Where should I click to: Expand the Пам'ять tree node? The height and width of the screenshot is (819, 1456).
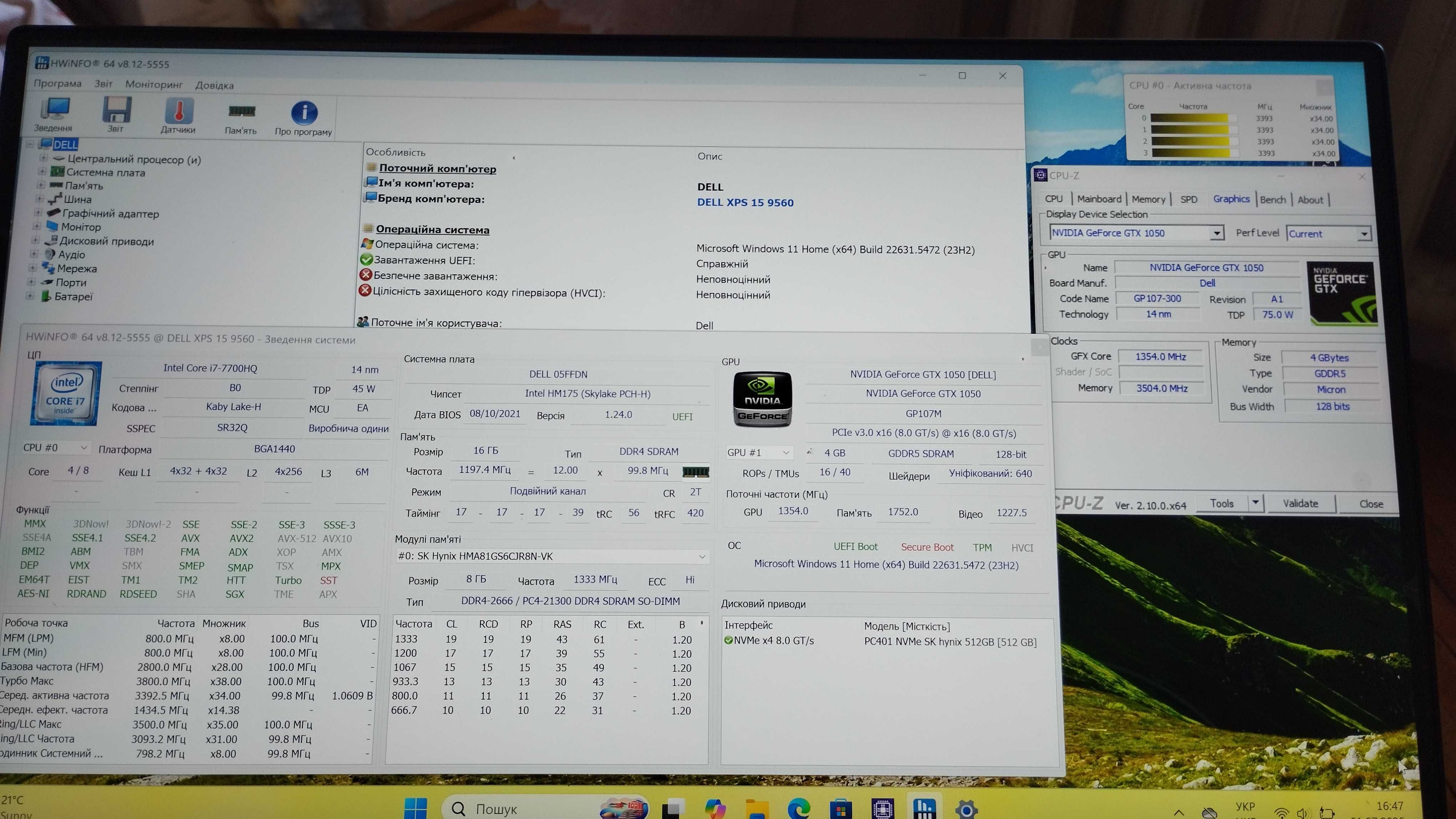[x=41, y=185]
